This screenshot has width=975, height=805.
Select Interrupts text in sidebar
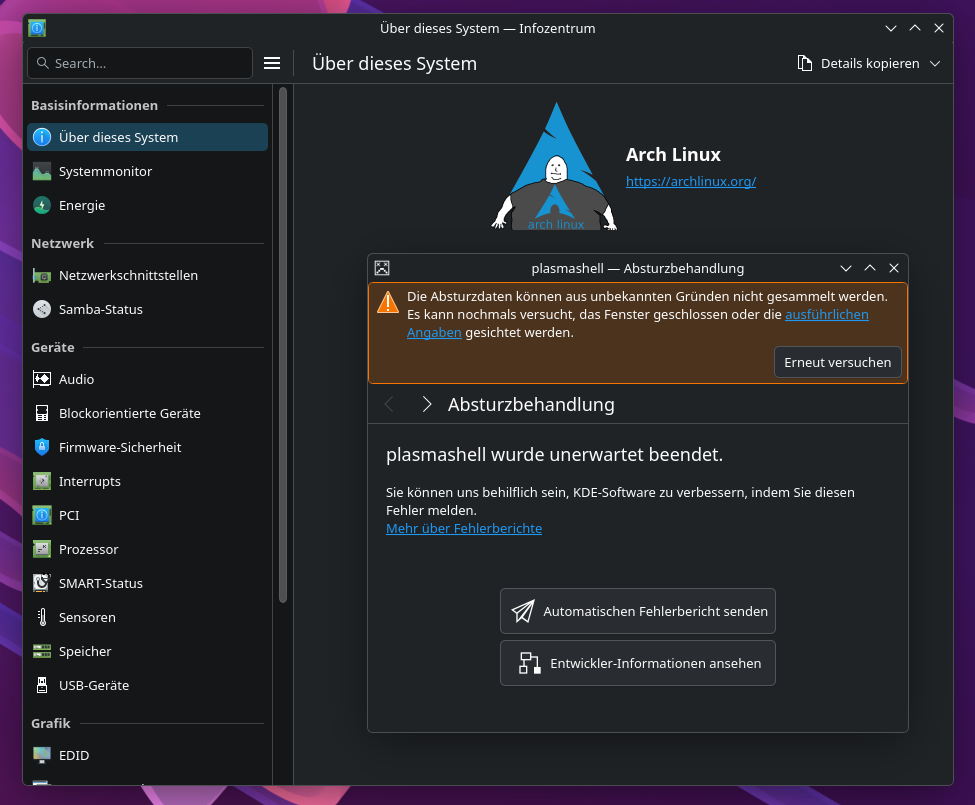pos(90,482)
